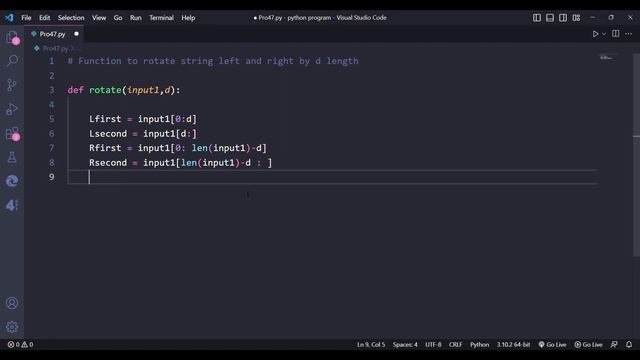Select the Python language mode
Image resolution: width=640 pixels, height=360 pixels.
click(479, 344)
